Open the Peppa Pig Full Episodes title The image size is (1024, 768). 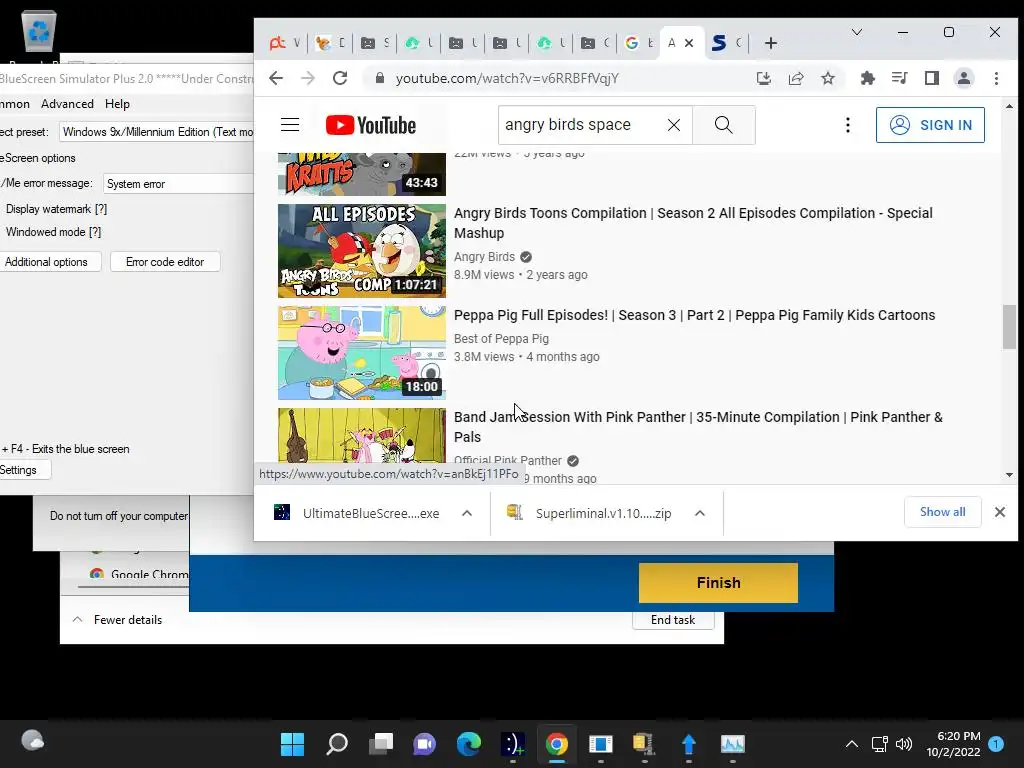pos(694,315)
